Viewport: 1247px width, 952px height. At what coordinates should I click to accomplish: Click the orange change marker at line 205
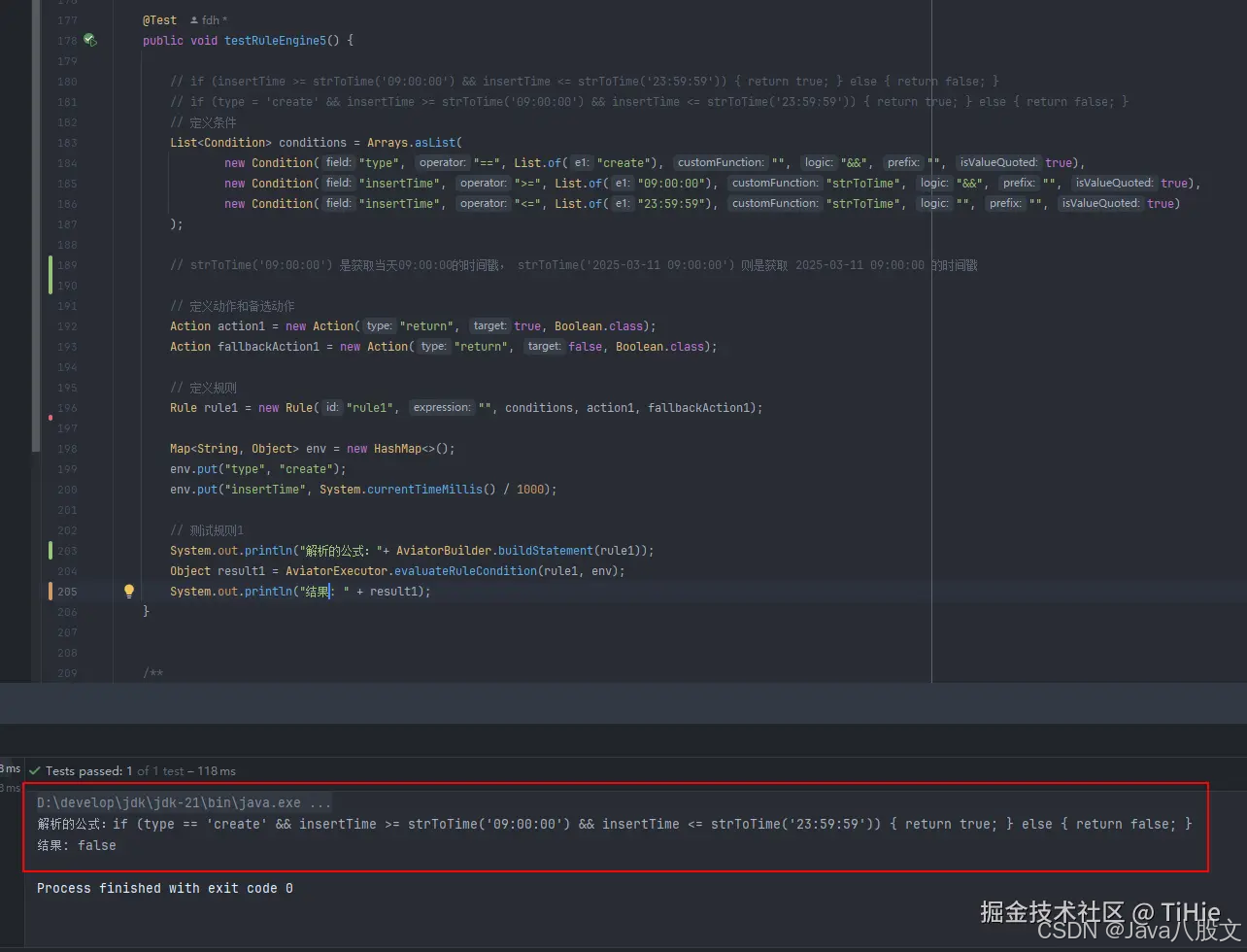pos(51,591)
